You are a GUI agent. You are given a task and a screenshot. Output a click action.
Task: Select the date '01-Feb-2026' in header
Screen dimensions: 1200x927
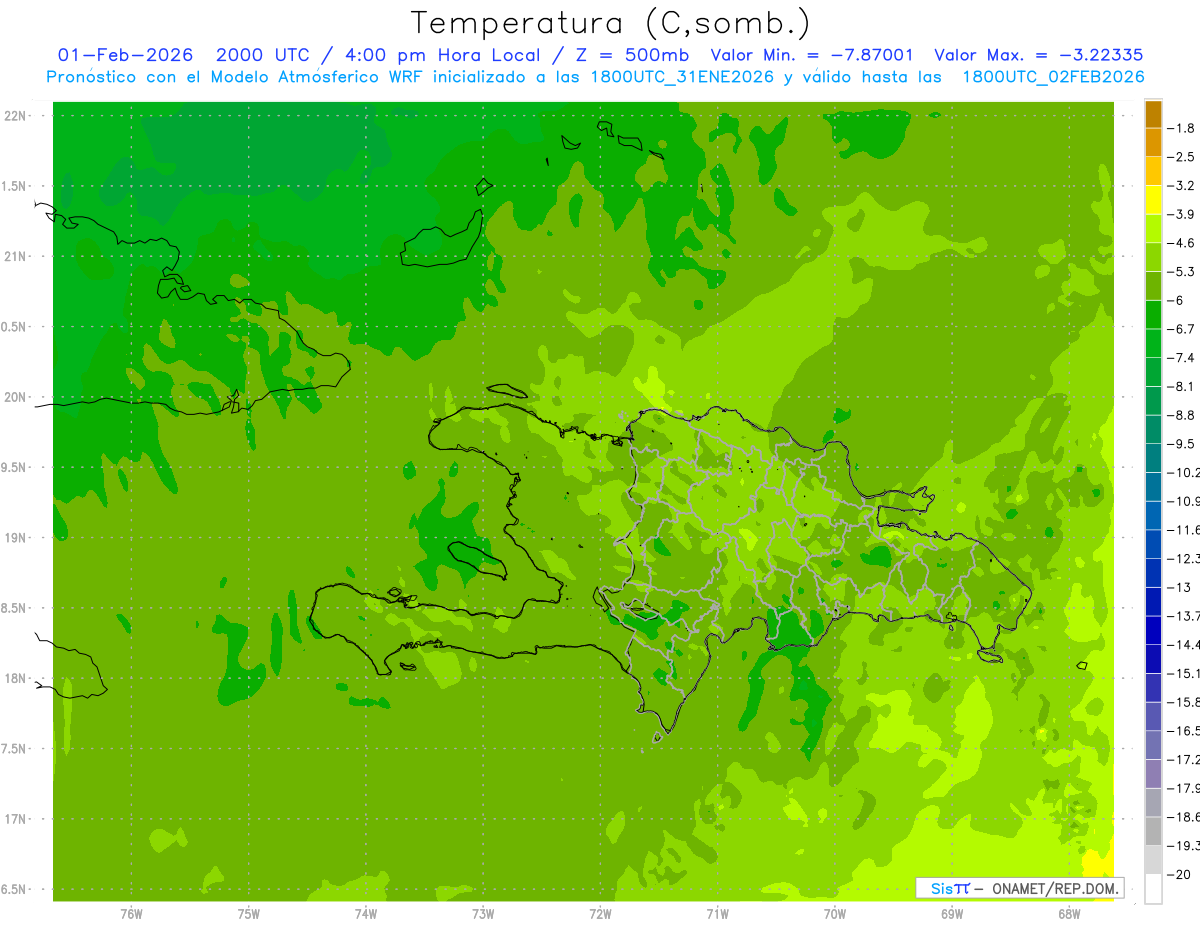click(125, 55)
